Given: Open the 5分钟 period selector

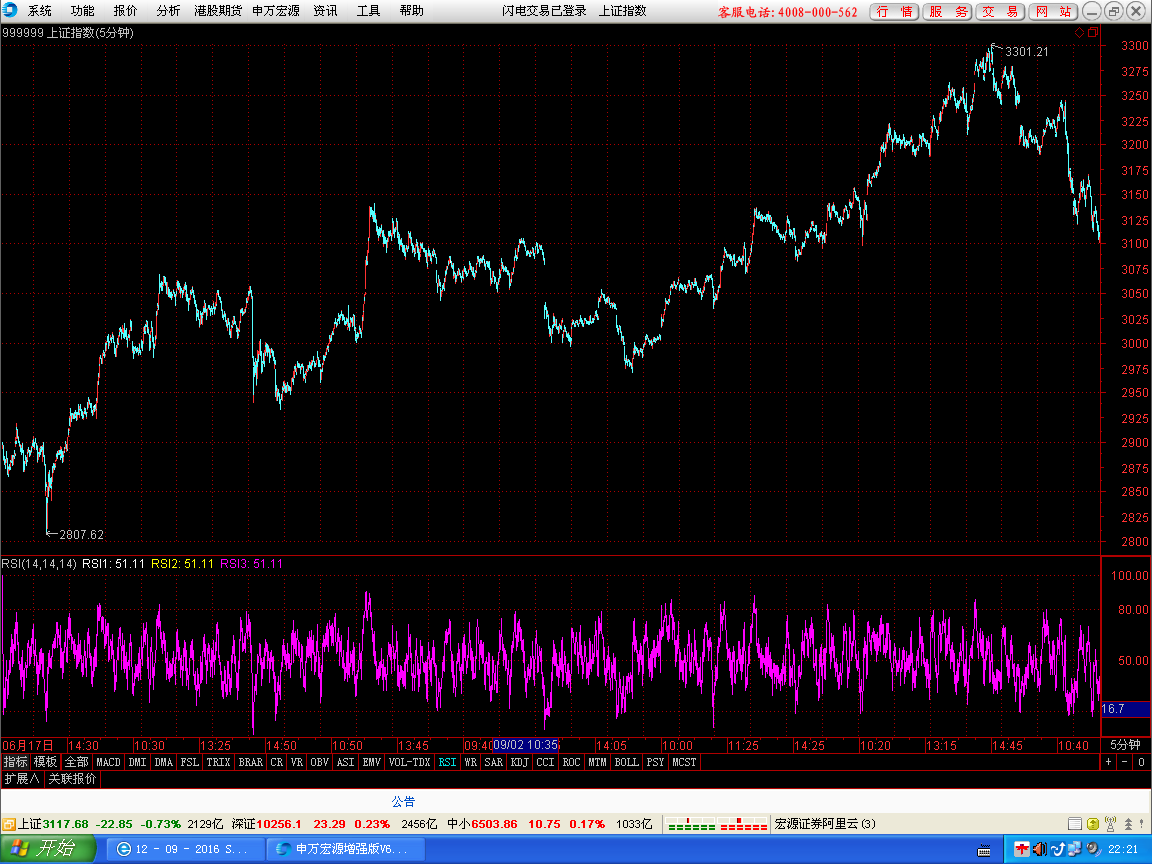Looking at the screenshot, I should pyautogui.click(x=1126, y=745).
